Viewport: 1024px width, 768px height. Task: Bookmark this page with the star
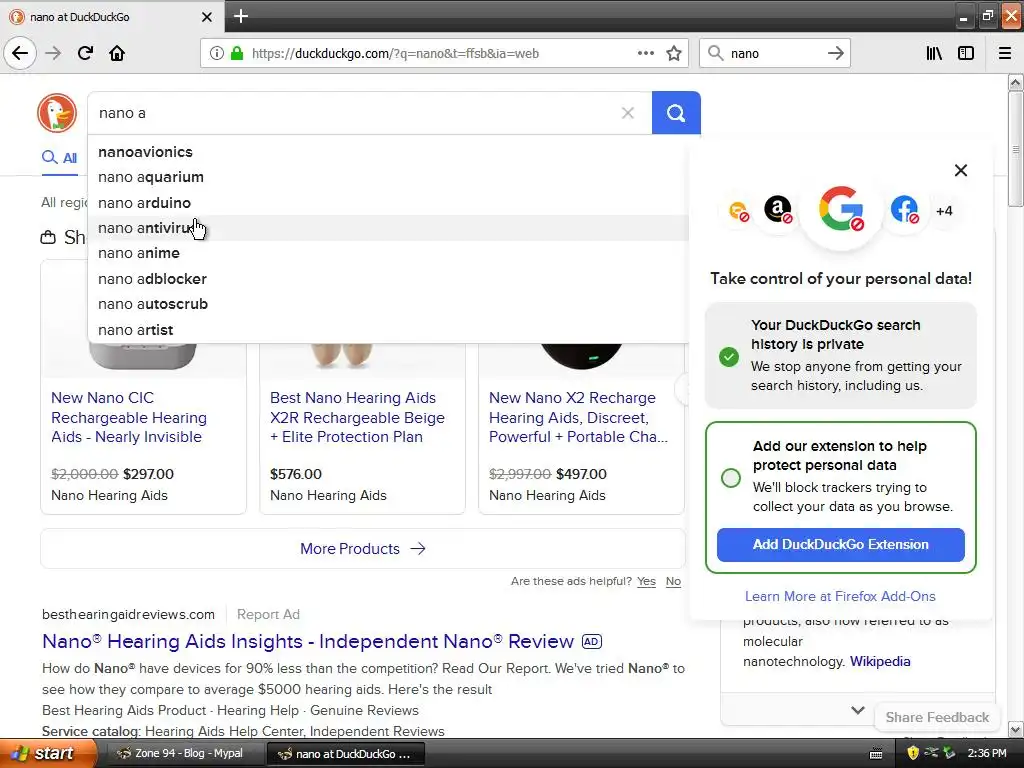click(x=674, y=54)
